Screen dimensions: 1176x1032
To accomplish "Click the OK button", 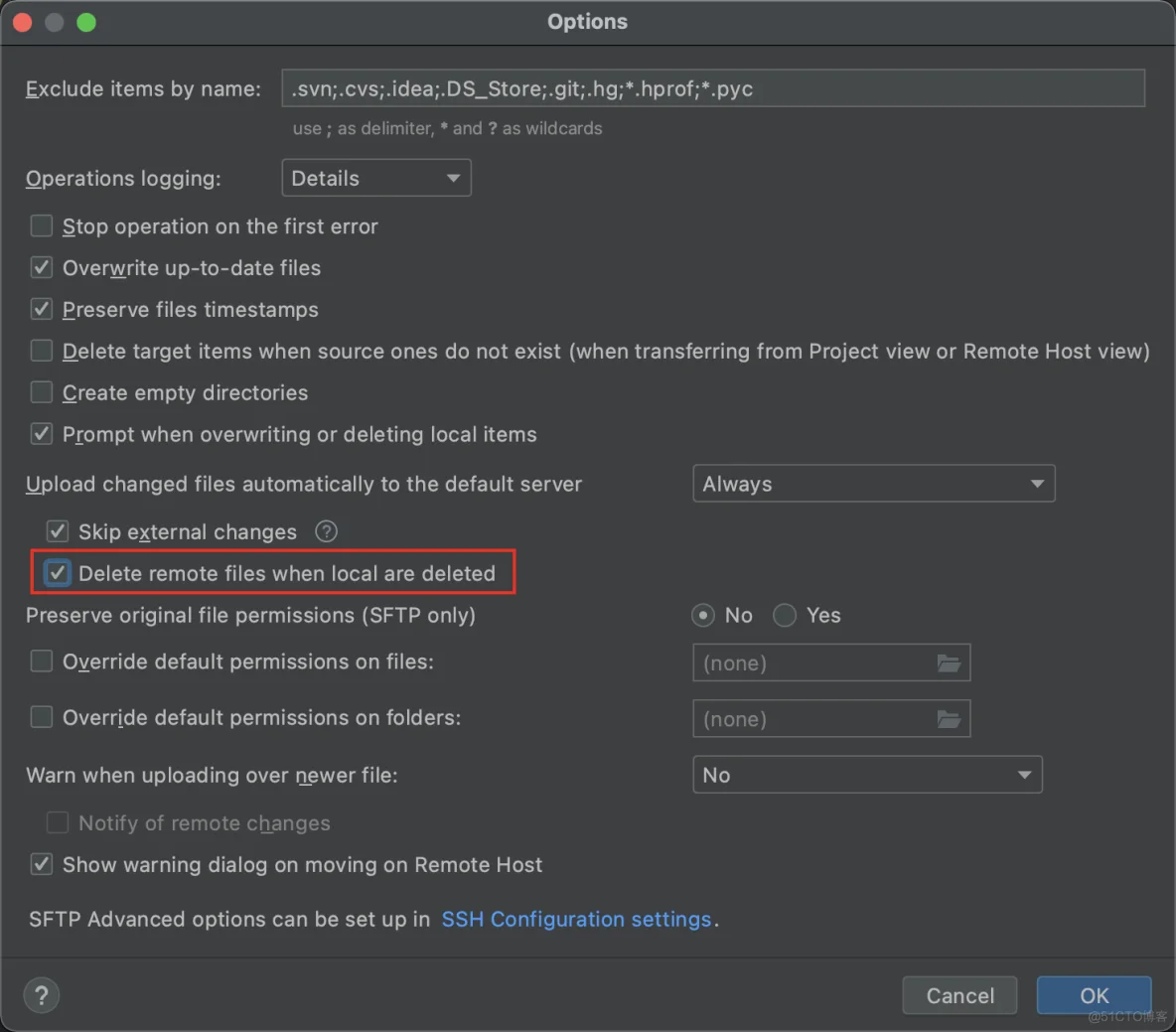I will point(1094,995).
